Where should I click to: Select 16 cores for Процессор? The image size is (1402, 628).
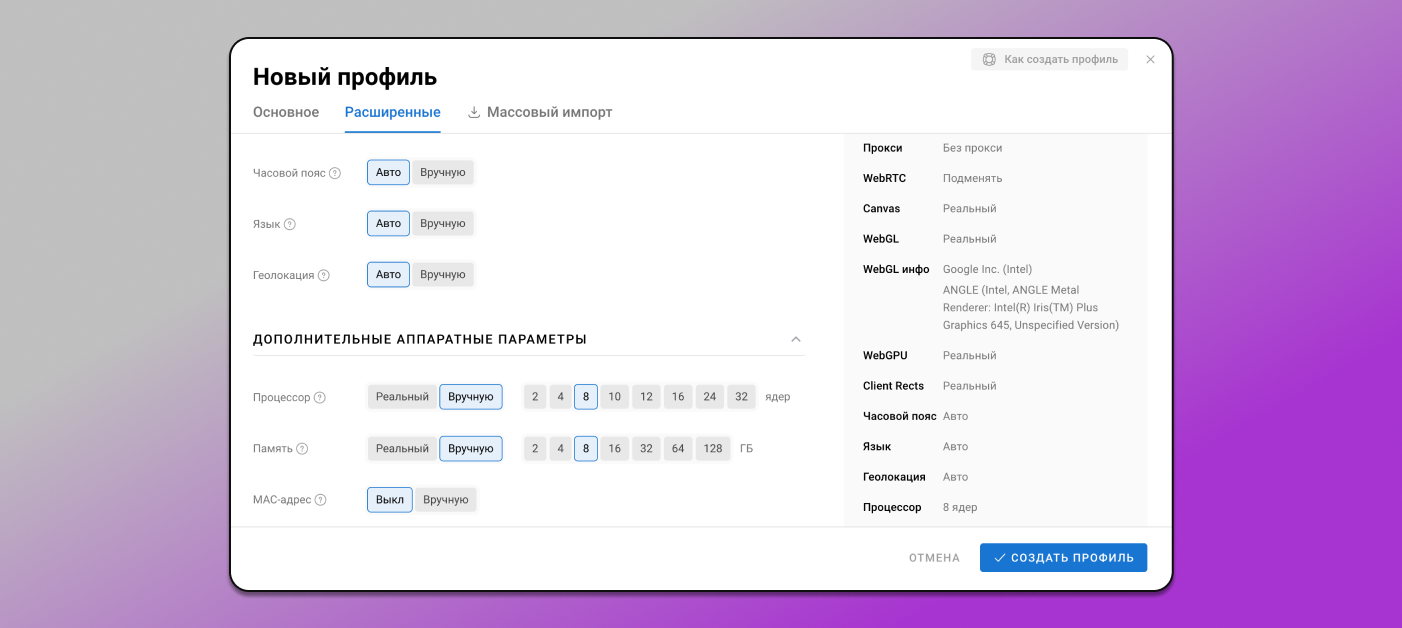point(678,397)
